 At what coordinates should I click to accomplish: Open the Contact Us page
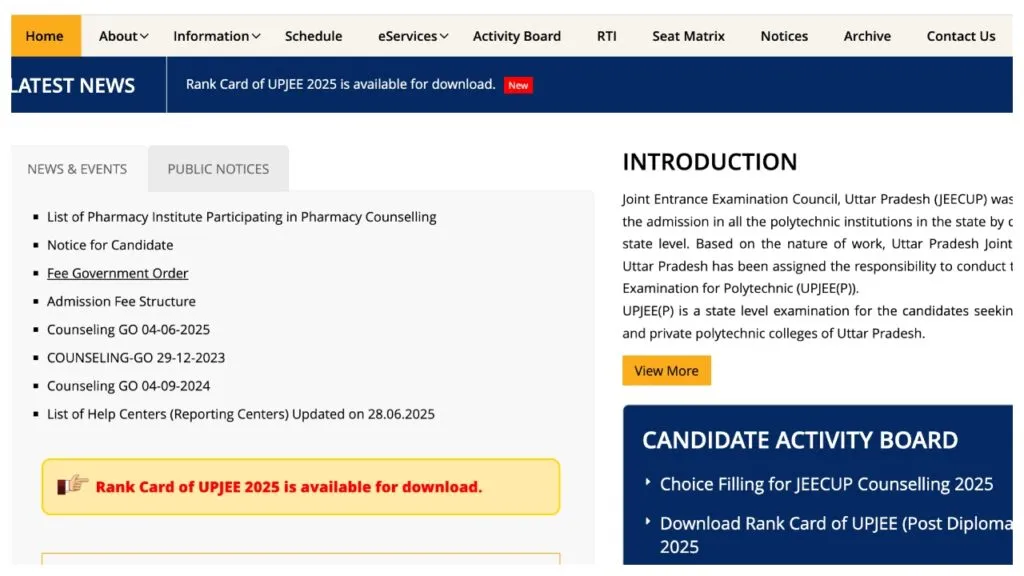point(960,36)
